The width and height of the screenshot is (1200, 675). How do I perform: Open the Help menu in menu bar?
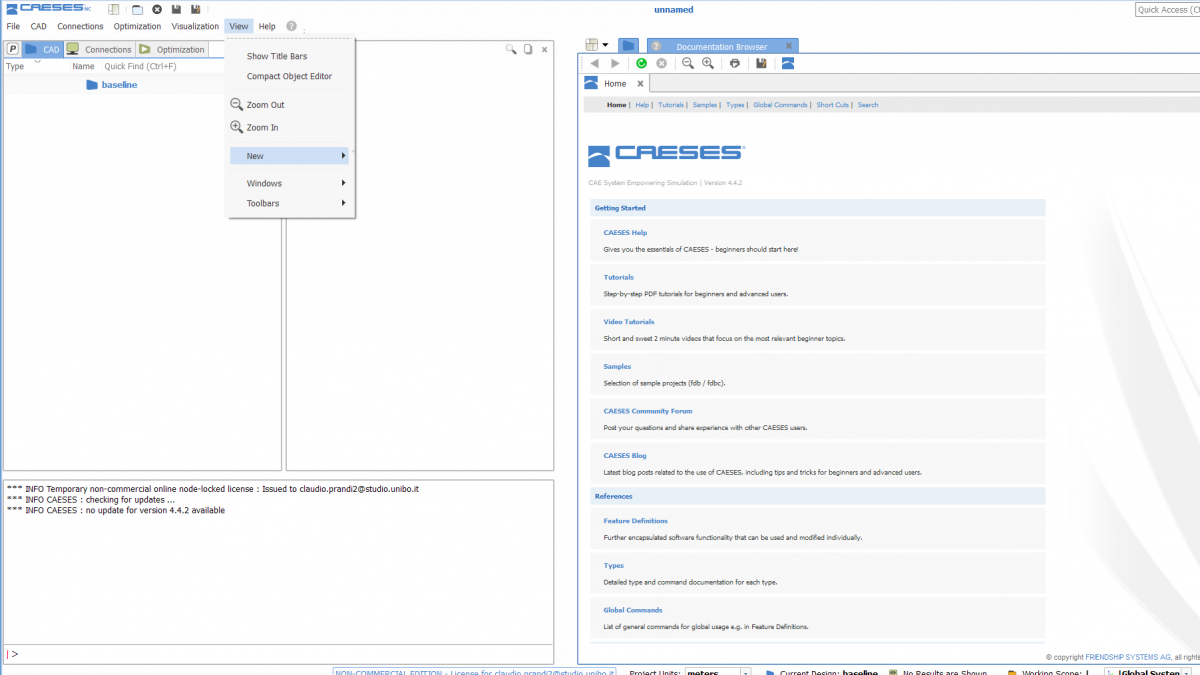coord(267,26)
